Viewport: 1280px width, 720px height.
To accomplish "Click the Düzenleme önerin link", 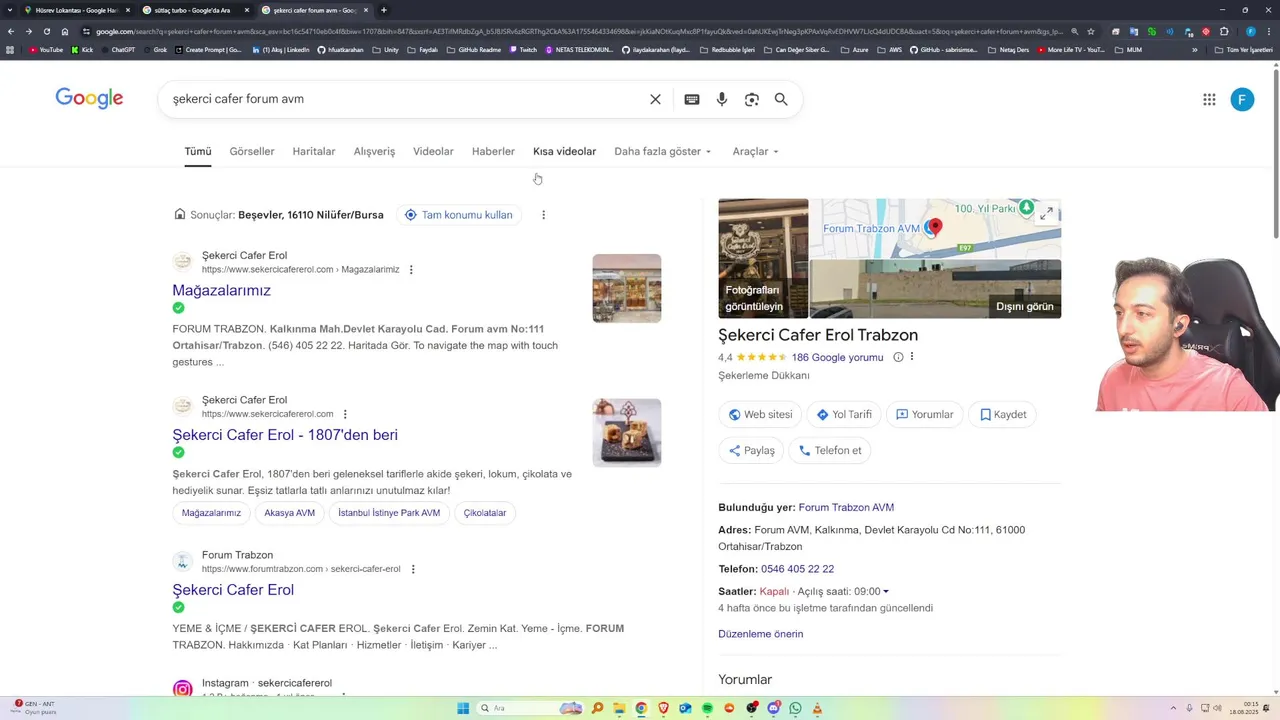I will point(760,634).
